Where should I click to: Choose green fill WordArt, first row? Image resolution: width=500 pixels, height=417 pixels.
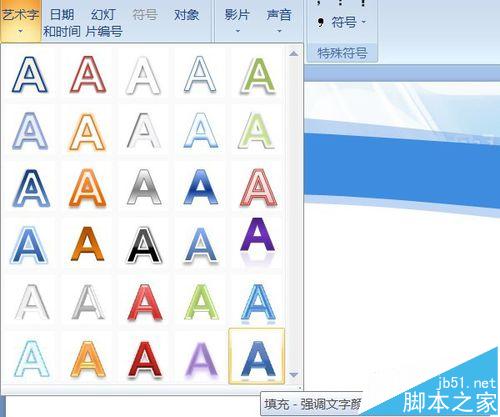[258, 75]
